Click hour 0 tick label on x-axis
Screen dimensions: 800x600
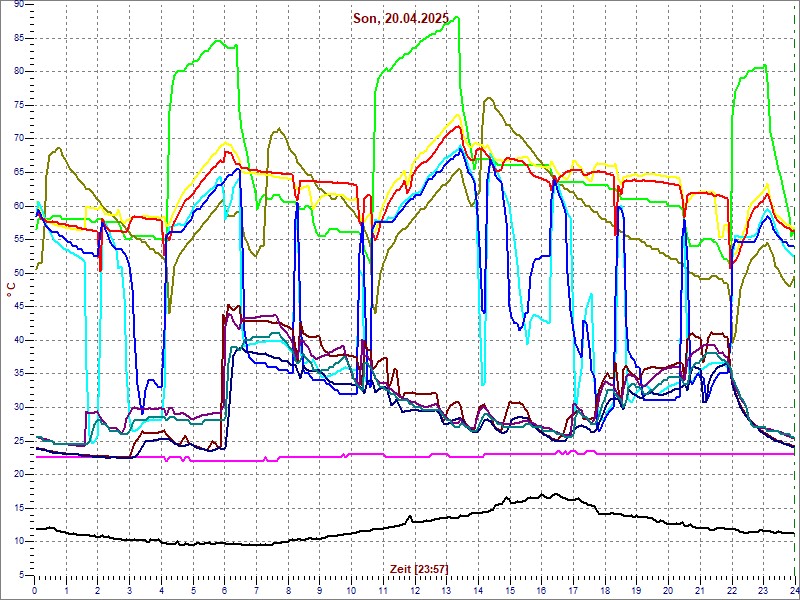point(35,590)
